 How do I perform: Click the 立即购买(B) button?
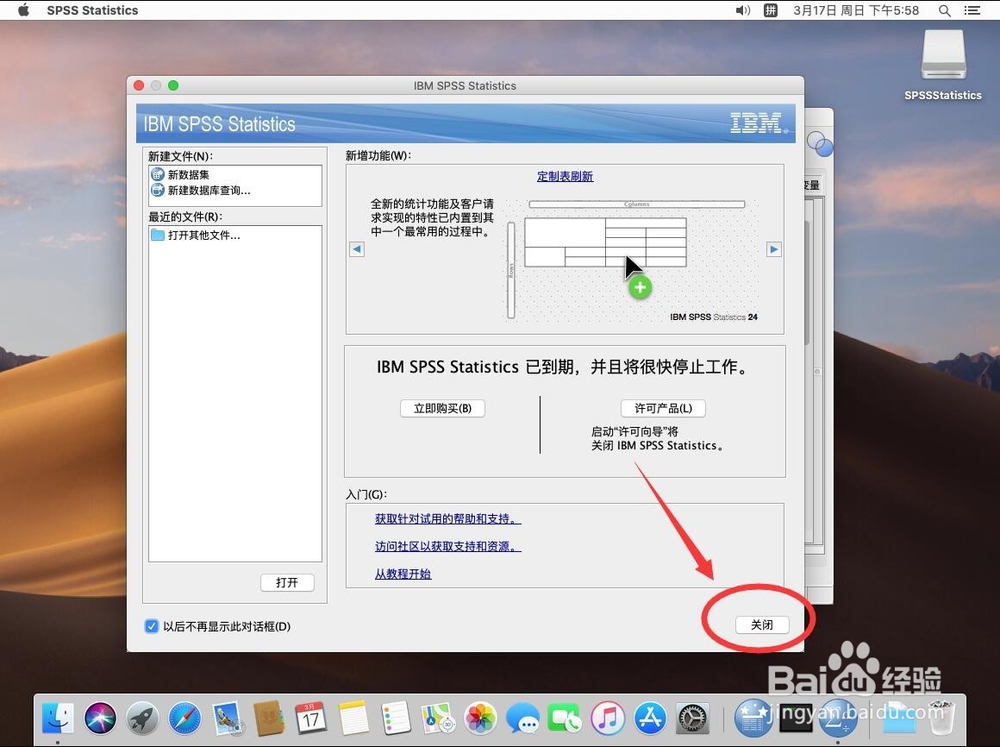coord(442,408)
